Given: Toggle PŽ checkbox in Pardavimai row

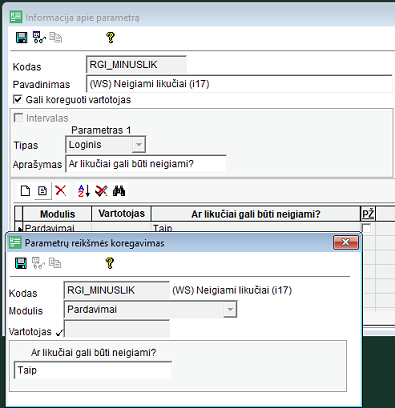Looking at the screenshot, I should click(x=367, y=228).
